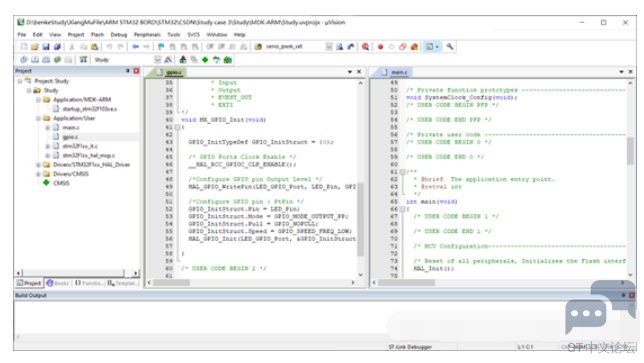Click the Batch Build icon

click(57, 60)
